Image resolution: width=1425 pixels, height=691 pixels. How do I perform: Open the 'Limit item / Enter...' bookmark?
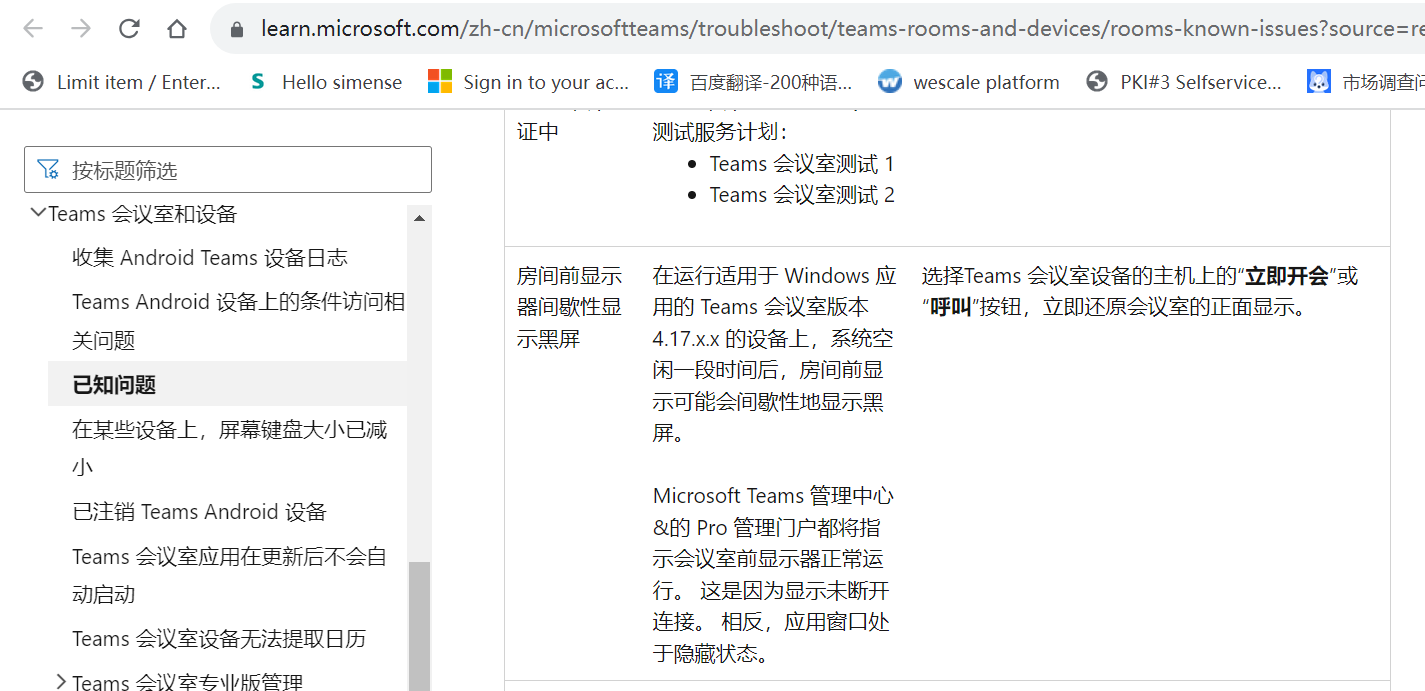pyautogui.click(x=122, y=82)
